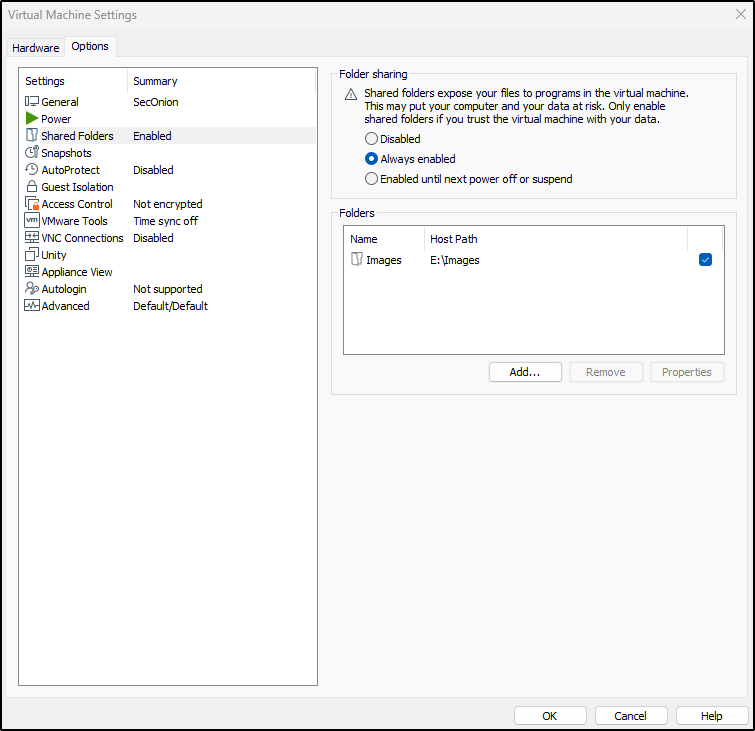The image size is (755, 731).
Task: Click the General settings icon
Action: (32, 102)
